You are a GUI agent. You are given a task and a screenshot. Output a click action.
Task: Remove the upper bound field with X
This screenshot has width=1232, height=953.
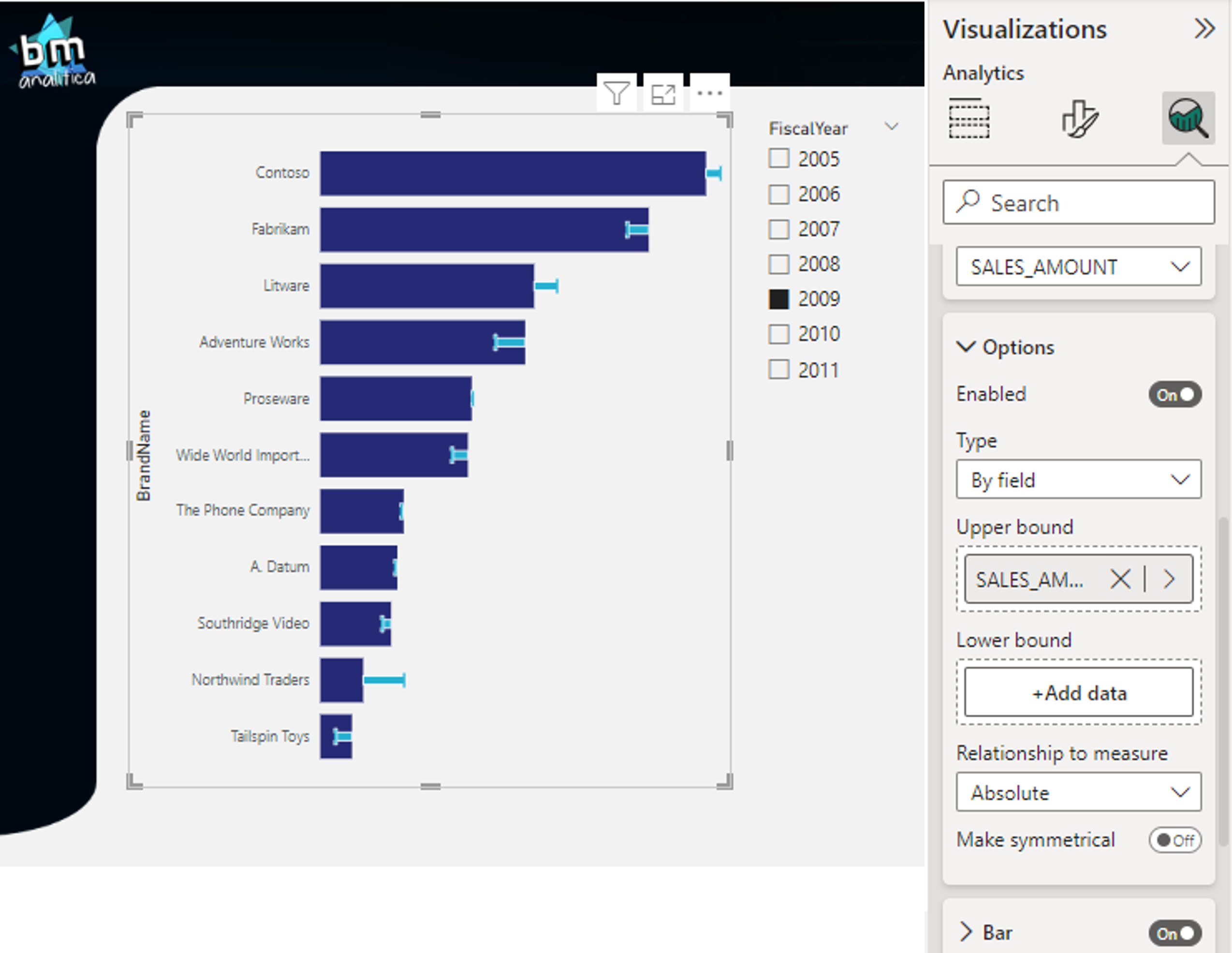(x=1120, y=579)
